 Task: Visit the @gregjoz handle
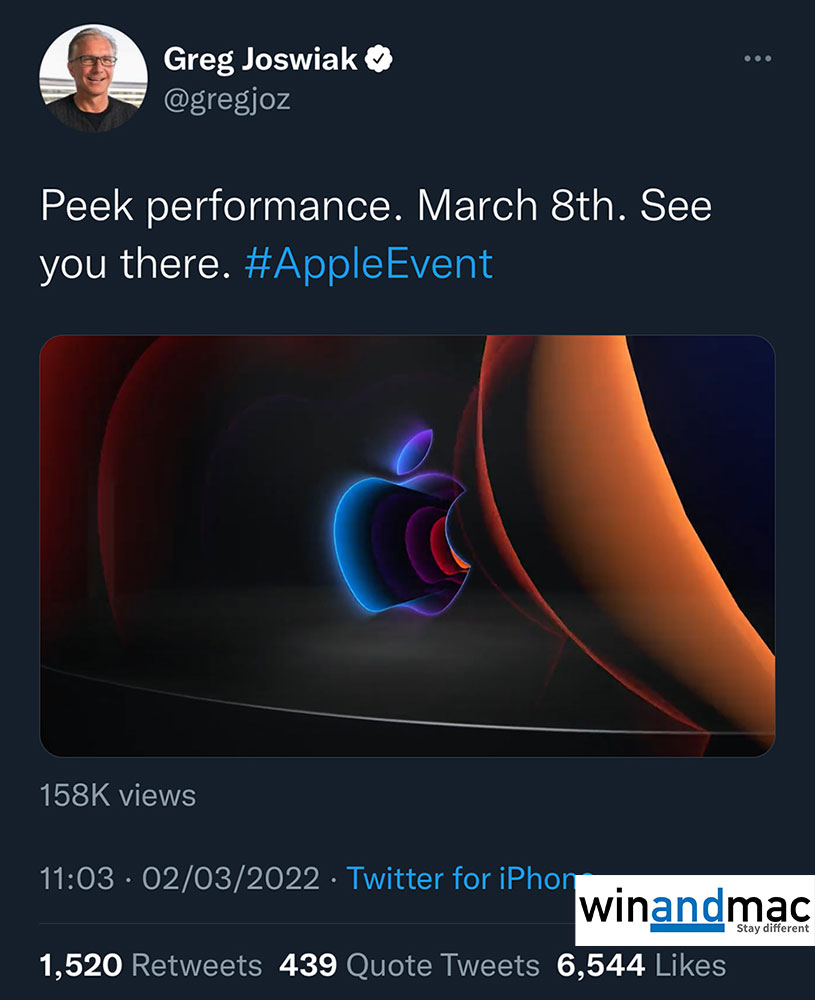227,100
